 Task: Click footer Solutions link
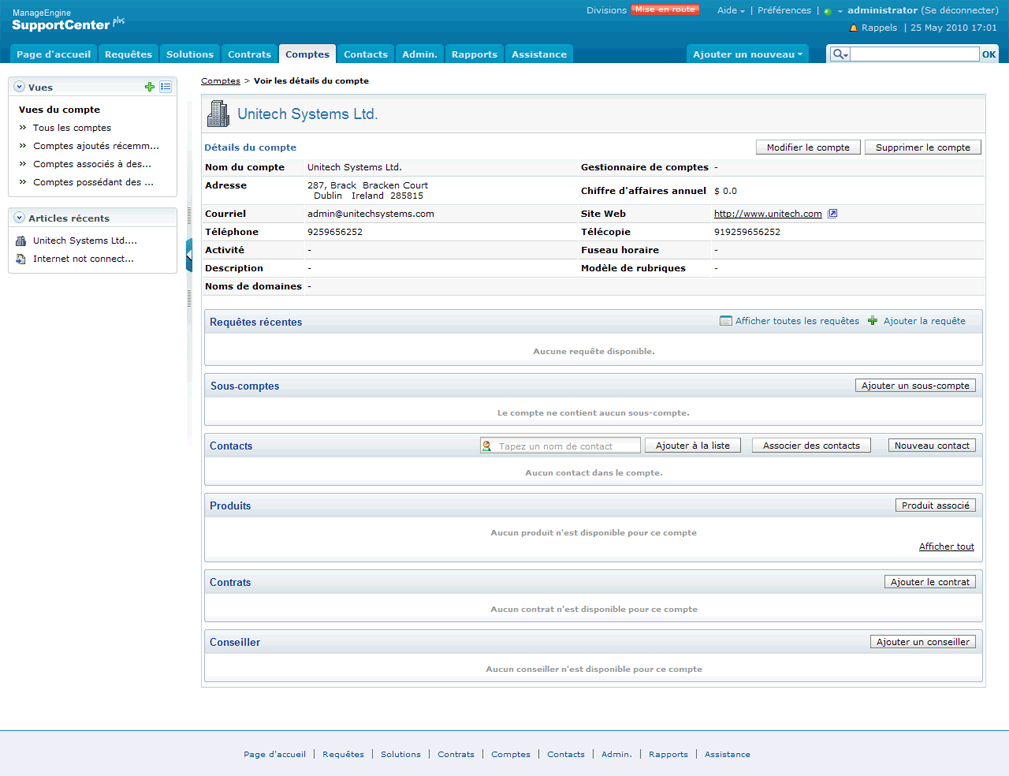[400, 754]
